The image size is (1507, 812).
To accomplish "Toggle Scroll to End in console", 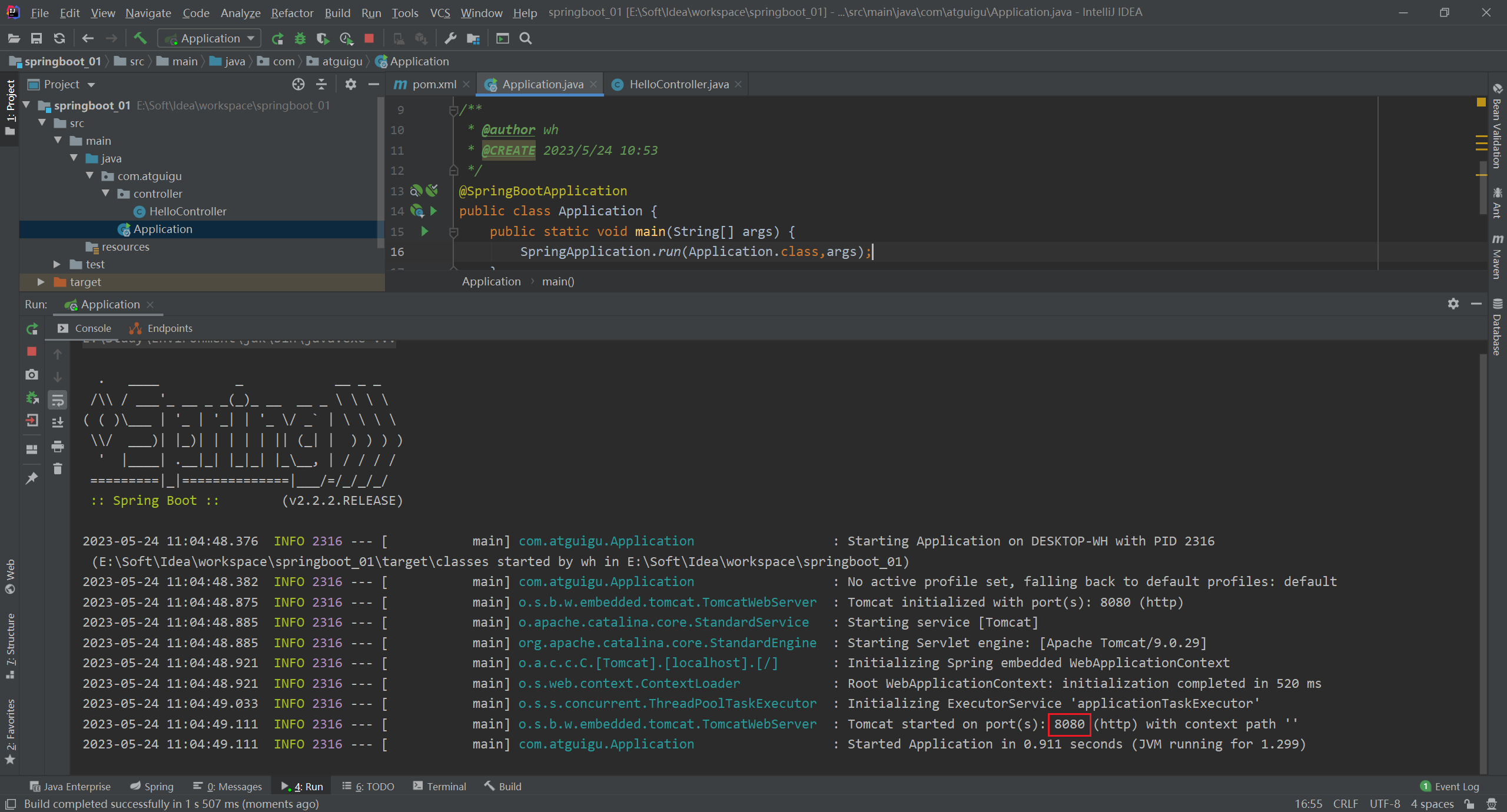I will (x=58, y=422).
